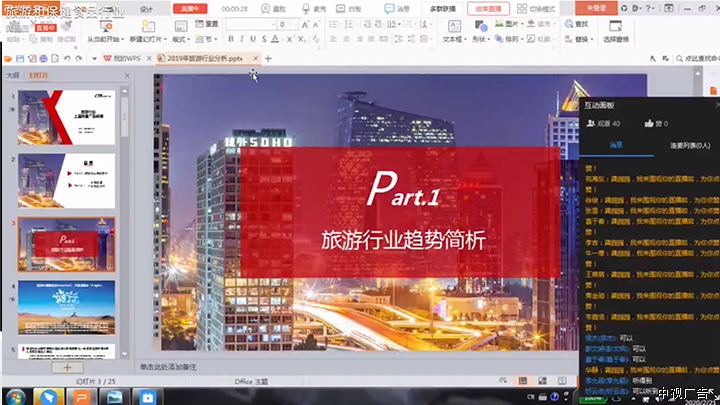Increase font size with larger A icon
This screenshot has height=405, width=720.
pyautogui.click(x=305, y=24)
